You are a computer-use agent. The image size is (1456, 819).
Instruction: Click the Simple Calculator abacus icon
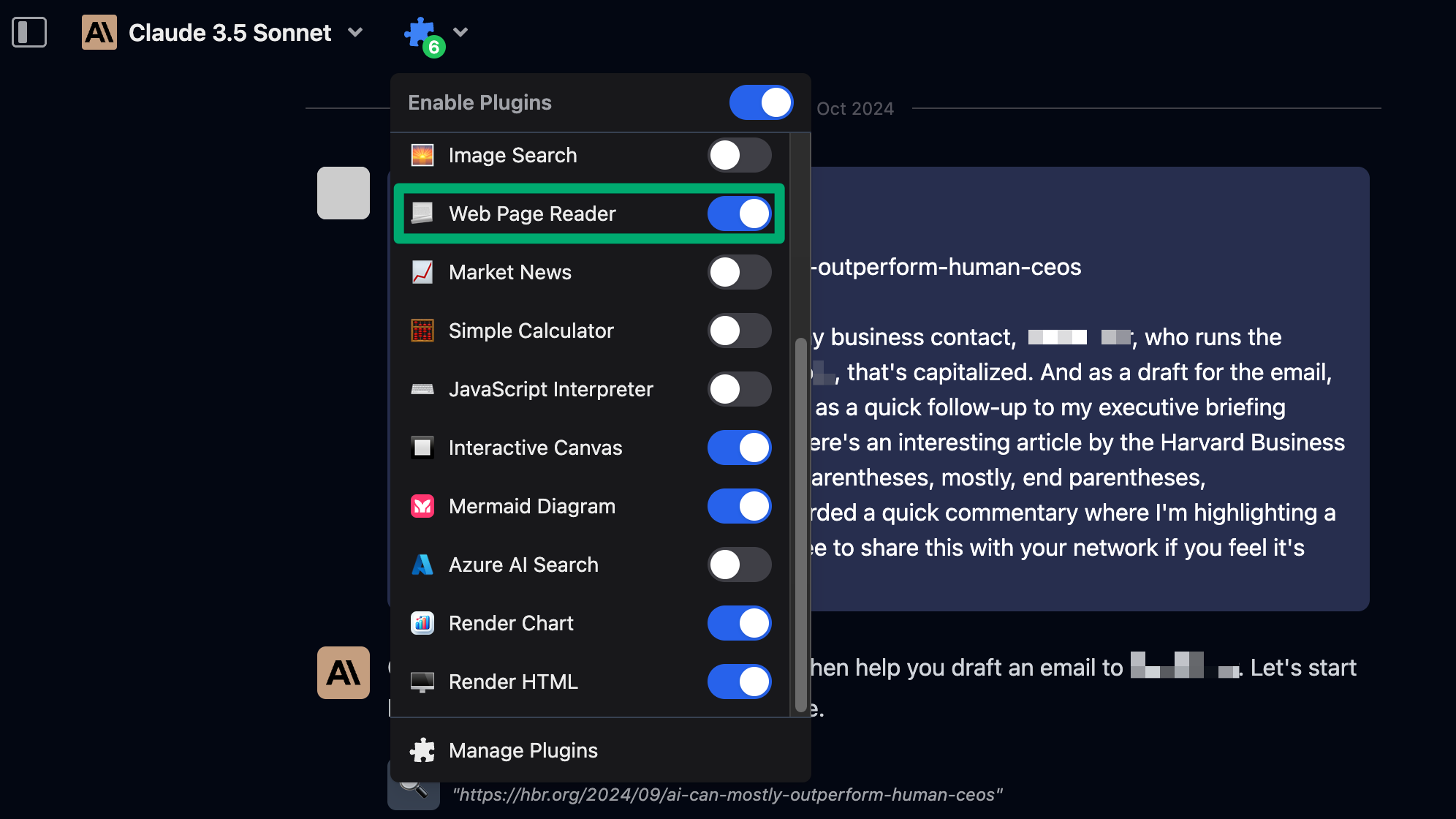coord(422,331)
